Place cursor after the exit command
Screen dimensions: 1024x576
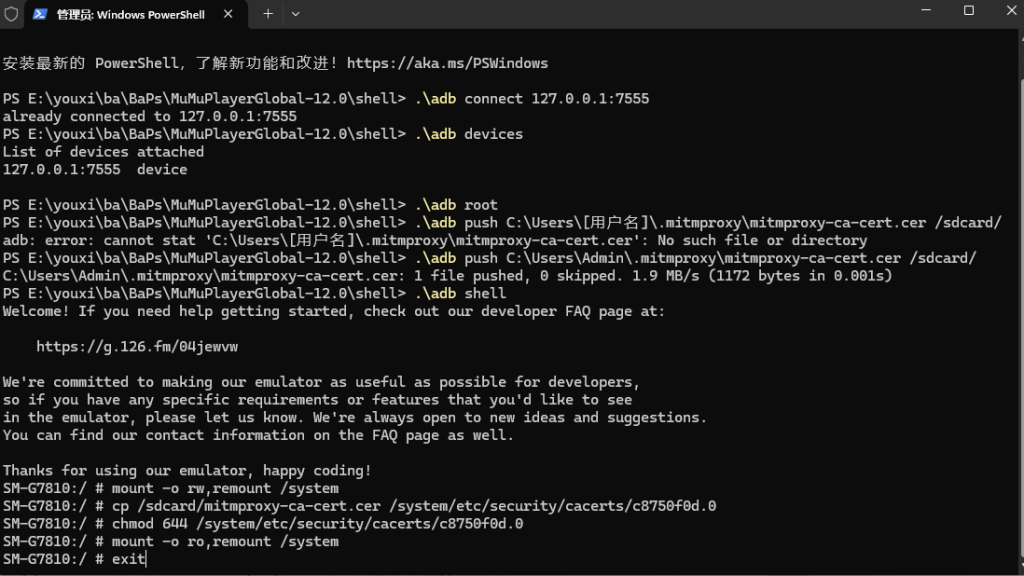tap(146, 559)
